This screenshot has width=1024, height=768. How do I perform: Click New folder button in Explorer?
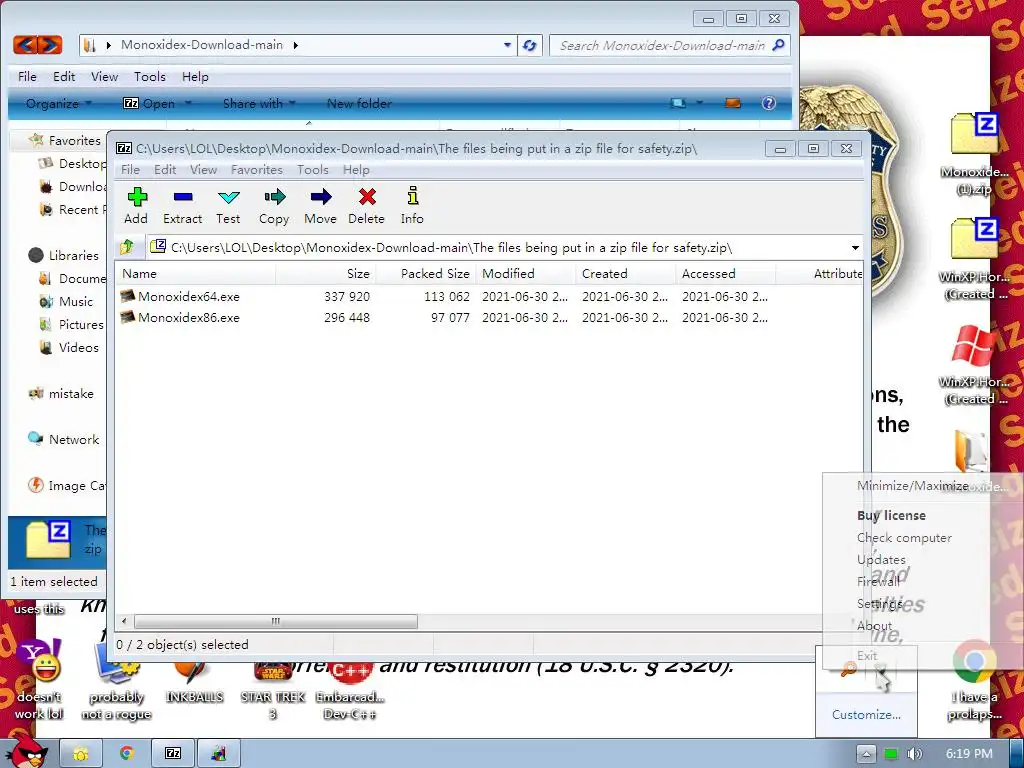[359, 103]
